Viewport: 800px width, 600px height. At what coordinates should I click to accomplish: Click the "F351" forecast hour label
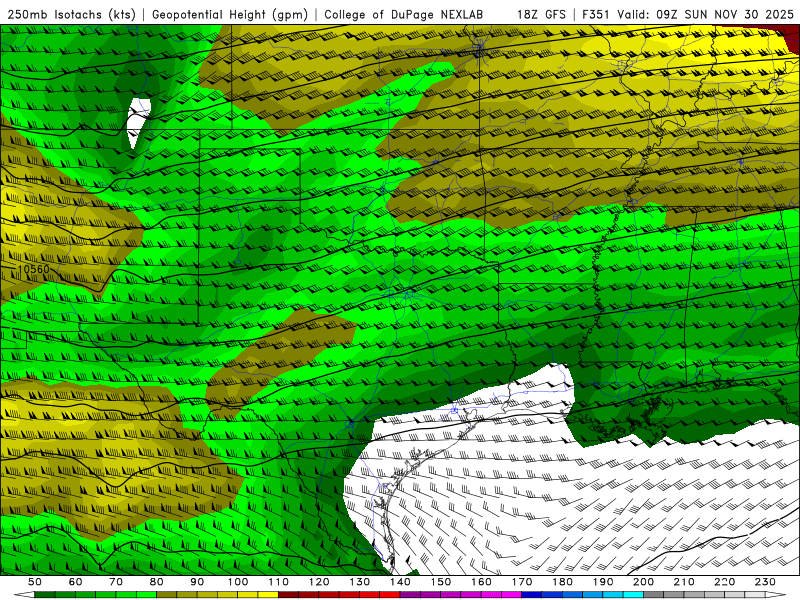597,15
